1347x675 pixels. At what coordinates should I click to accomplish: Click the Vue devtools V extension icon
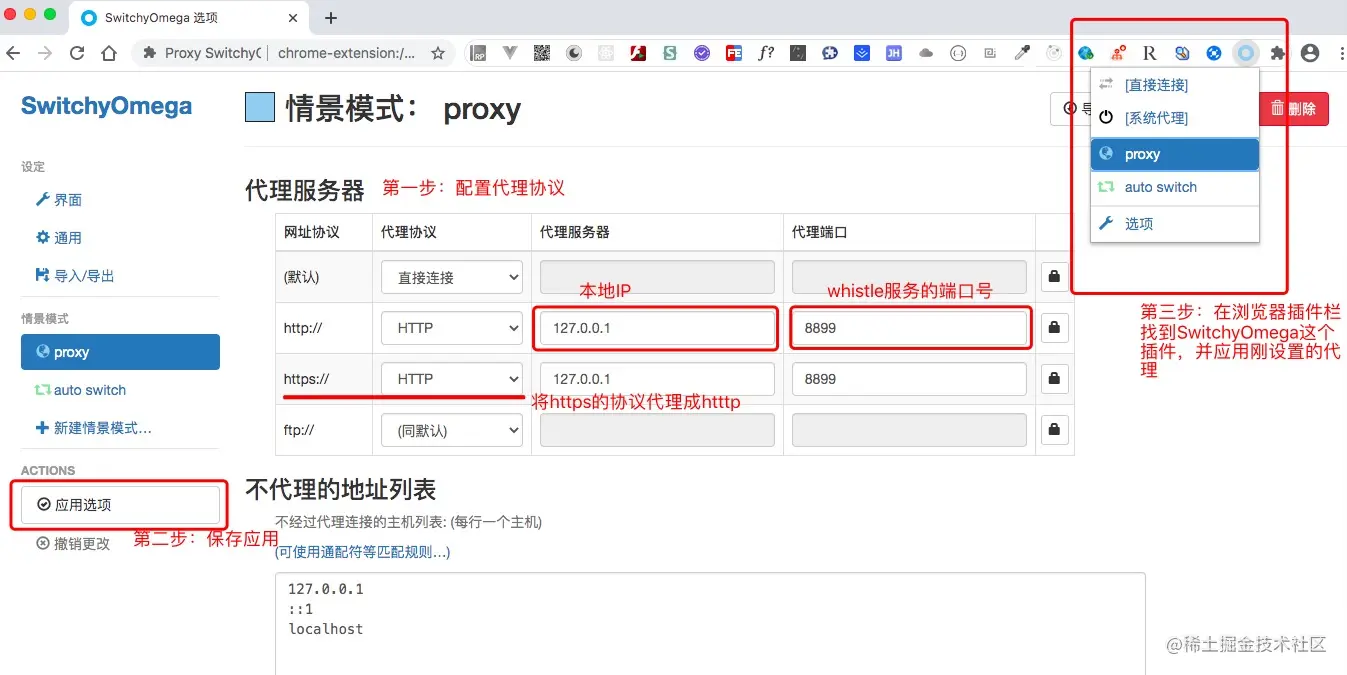point(510,53)
